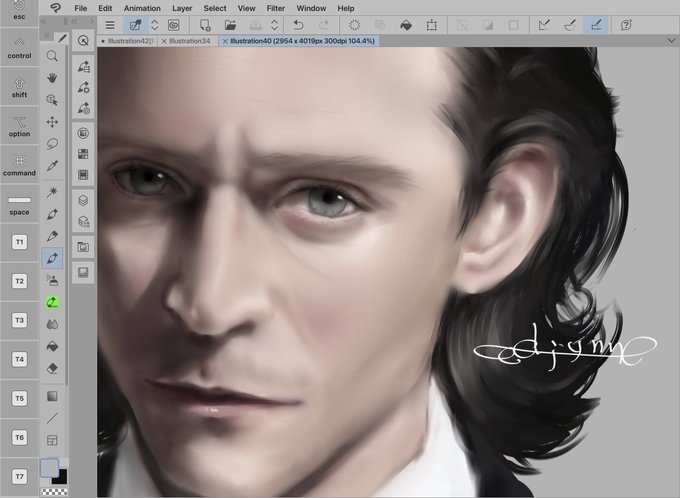Screen dimensions: 680x498
Task: Open the Window menu
Action: click(x=311, y=8)
